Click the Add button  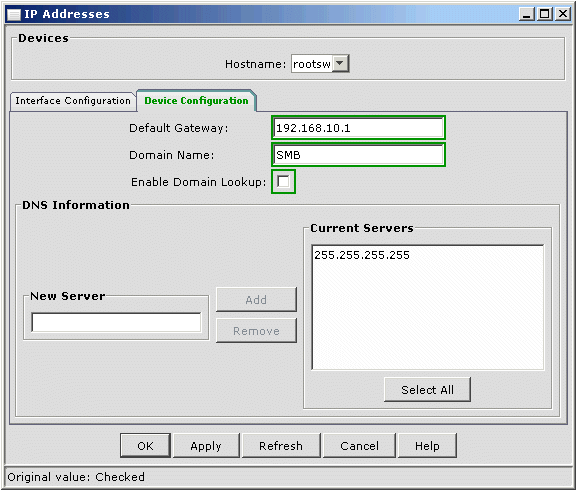pos(256,299)
